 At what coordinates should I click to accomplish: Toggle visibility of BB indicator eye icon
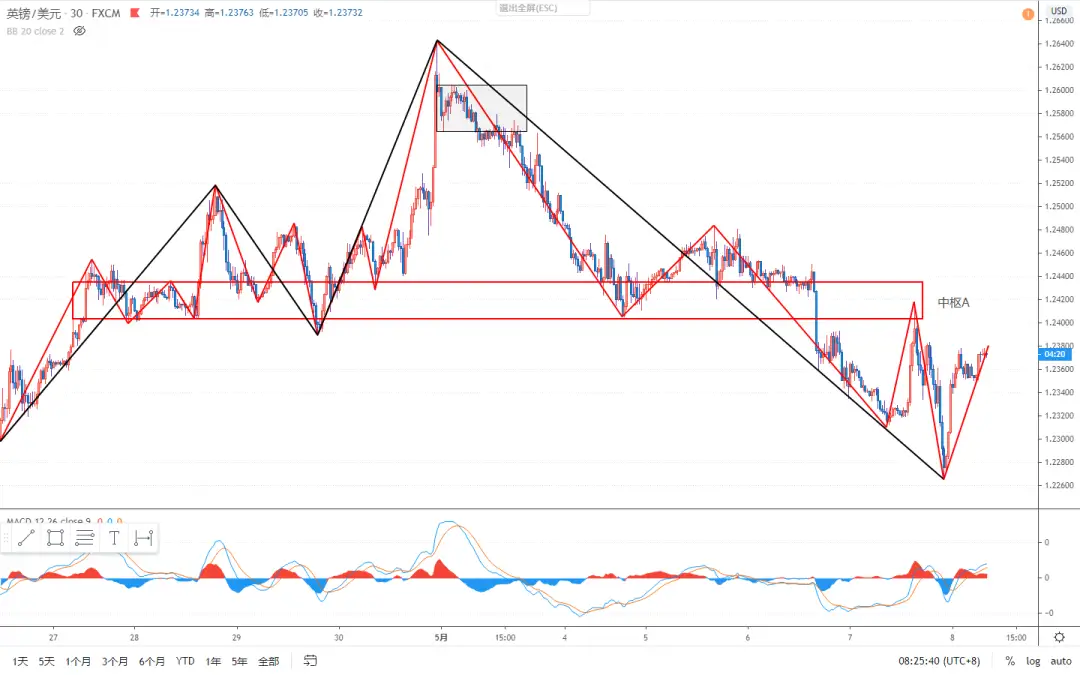79,31
